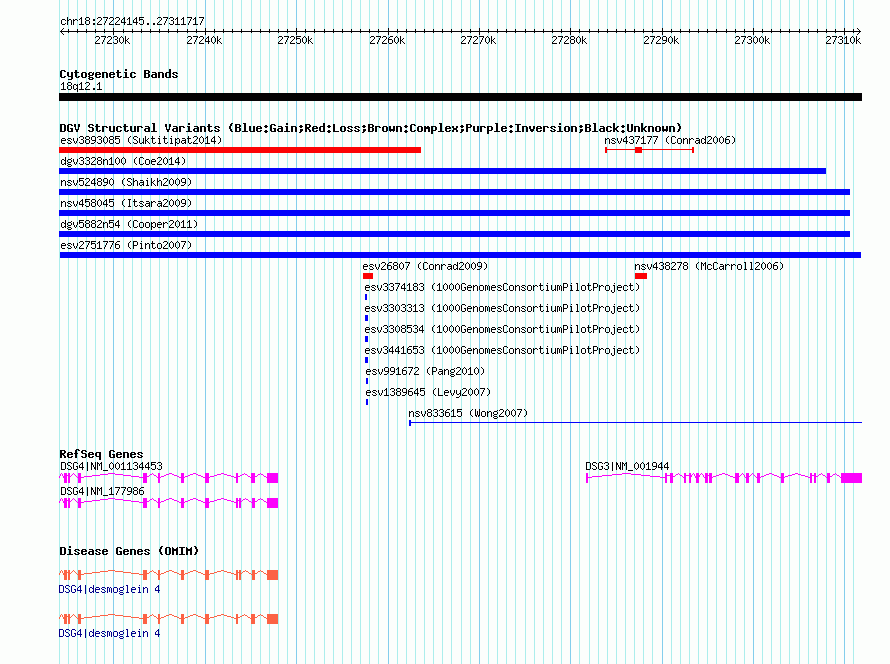
Task: Click the 18q12.1 band label
Action: [81, 86]
